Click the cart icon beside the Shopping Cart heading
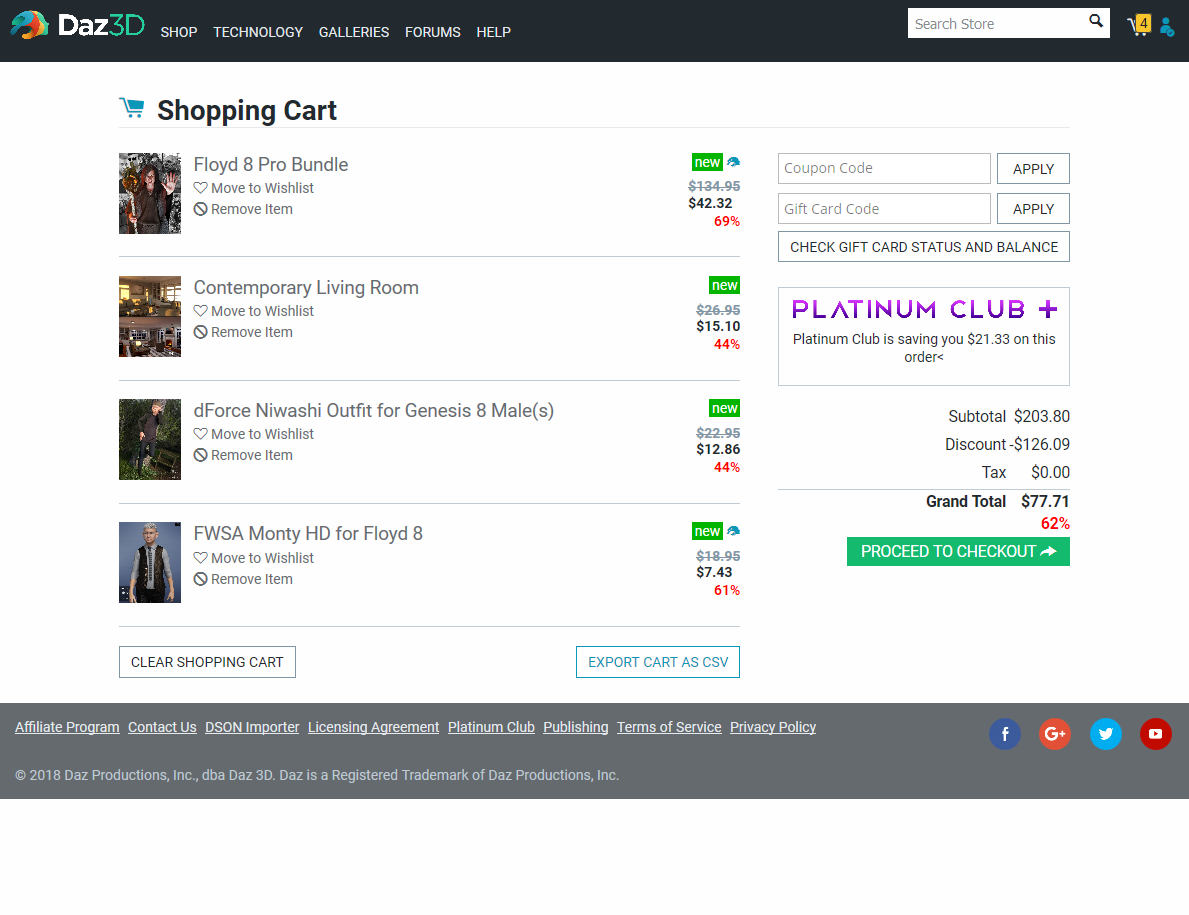The height and width of the screenshot is (915, 1189). click(x=132, y=106)
